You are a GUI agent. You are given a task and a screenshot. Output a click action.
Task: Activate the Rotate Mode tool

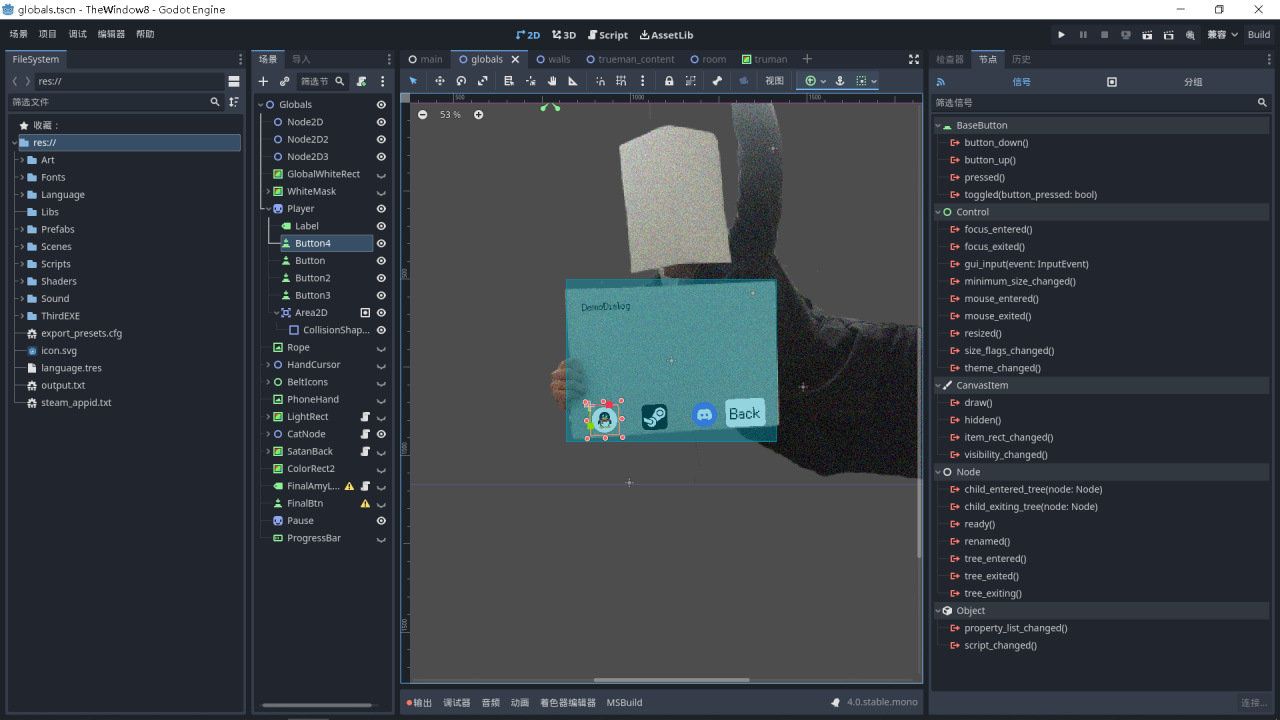[x=461, y=81]
